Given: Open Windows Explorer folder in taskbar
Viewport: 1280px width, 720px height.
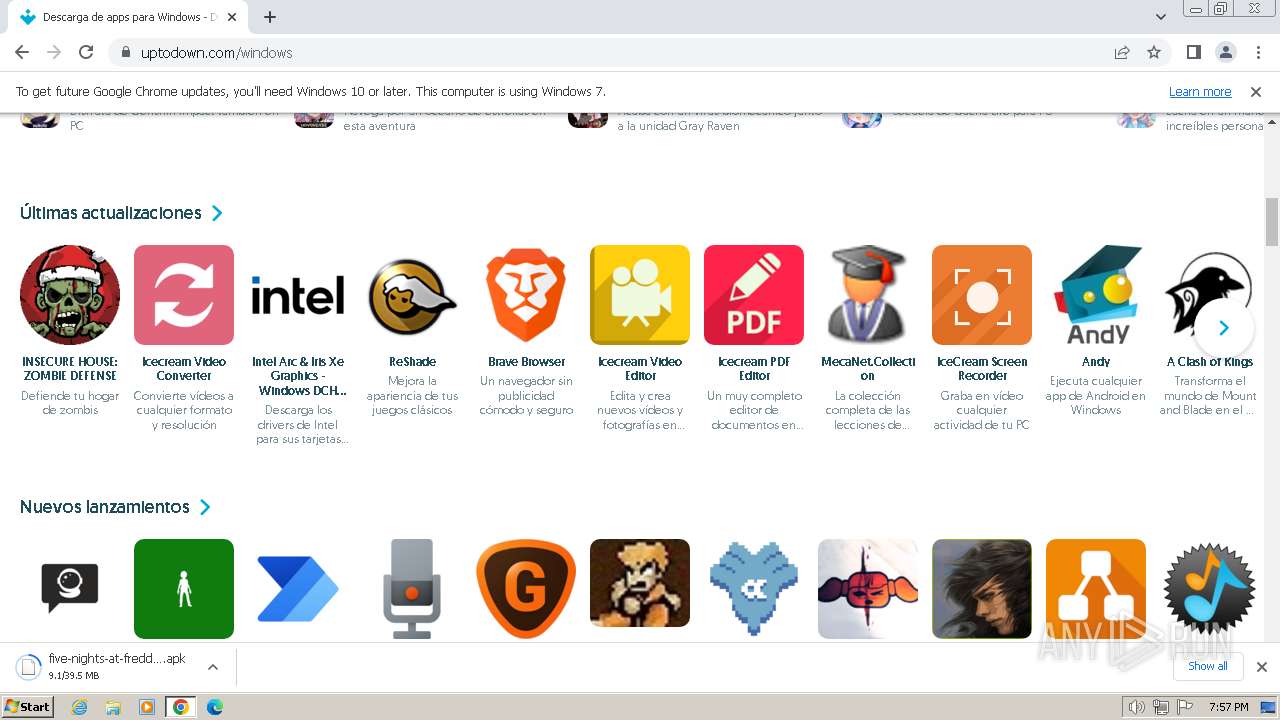Looking at the screenshot, I should [113, 707].
